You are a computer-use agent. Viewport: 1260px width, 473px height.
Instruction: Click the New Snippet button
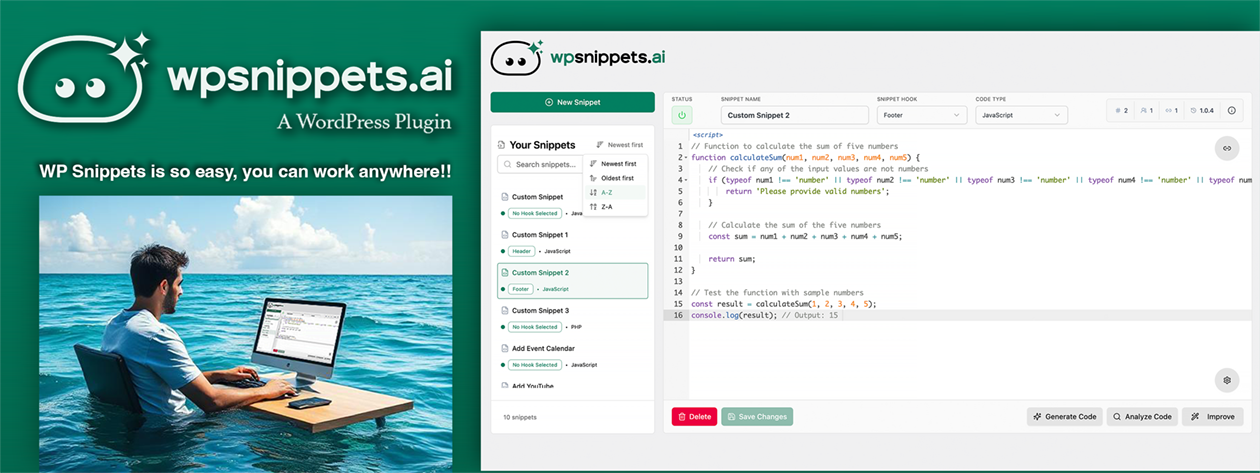572,102
